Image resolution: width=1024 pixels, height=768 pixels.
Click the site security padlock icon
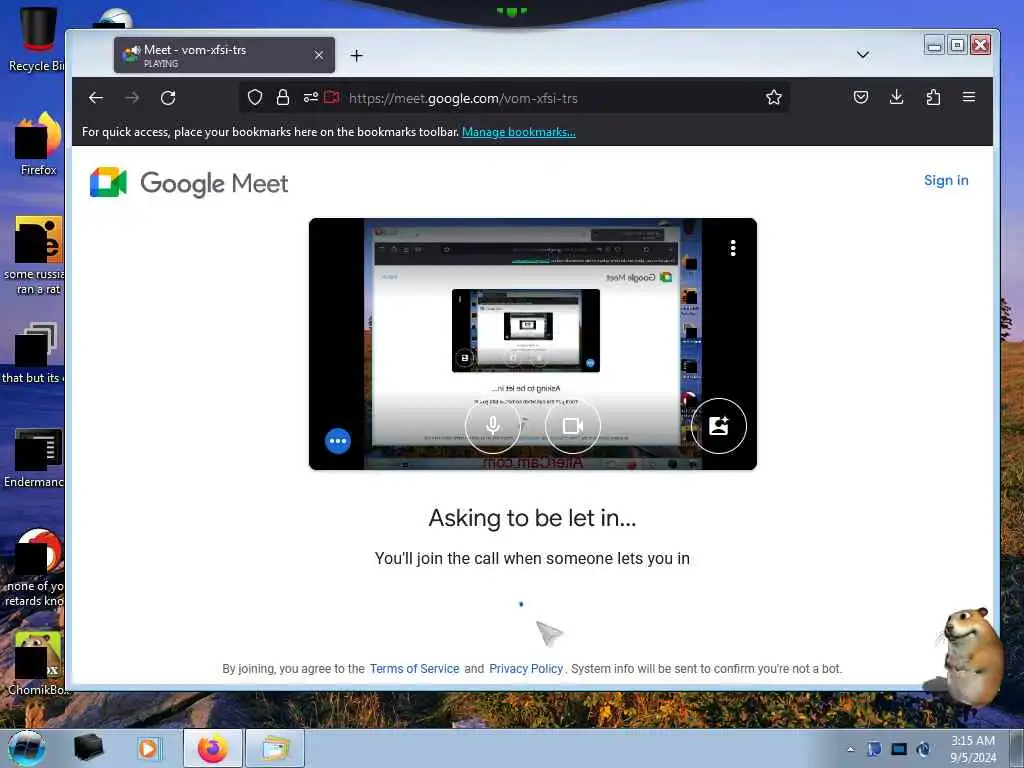283,98
